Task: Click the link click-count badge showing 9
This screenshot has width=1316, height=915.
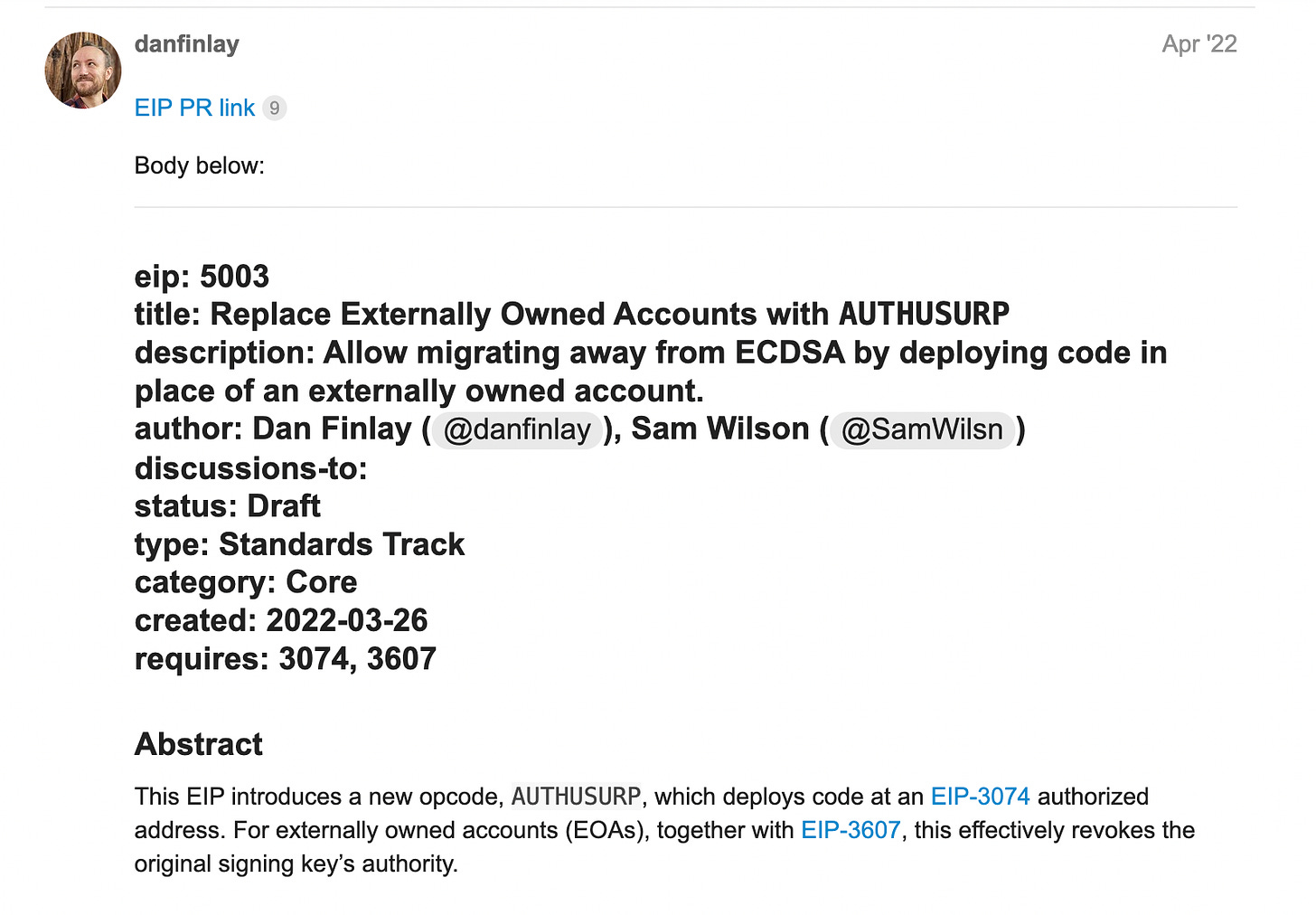Action: 275,108
